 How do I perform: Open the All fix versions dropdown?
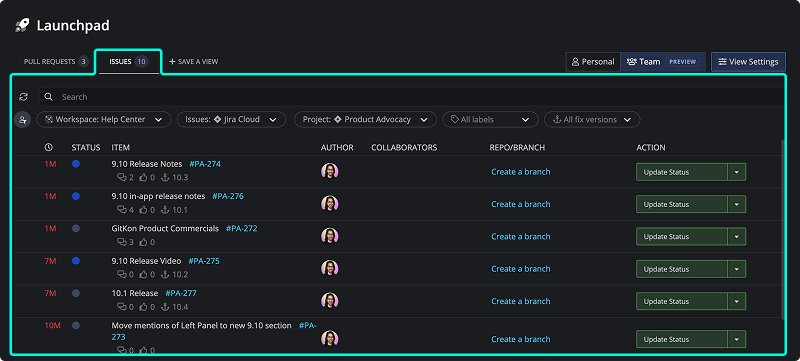point(592,119)
